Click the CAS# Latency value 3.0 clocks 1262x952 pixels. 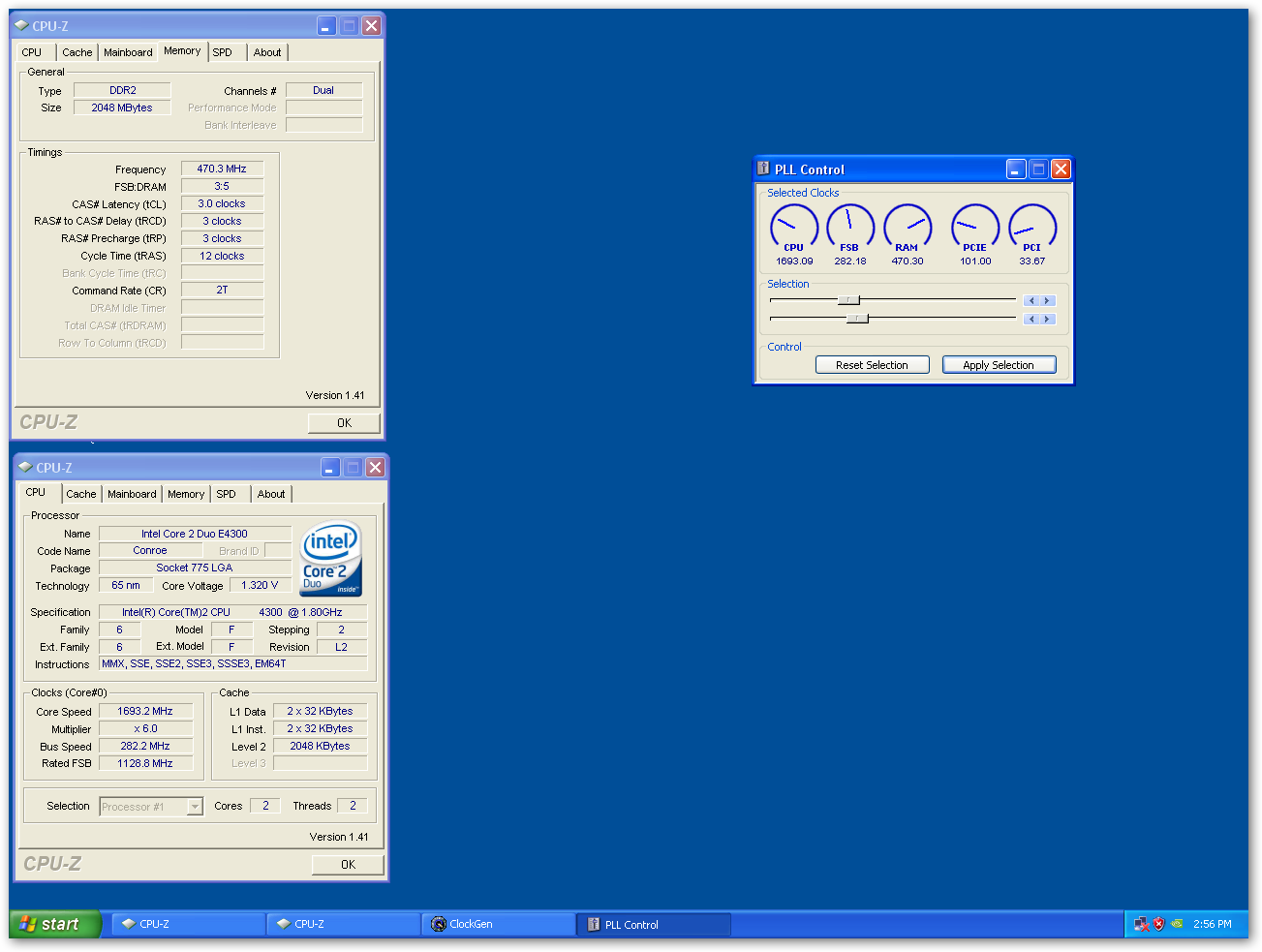[222, 203]
